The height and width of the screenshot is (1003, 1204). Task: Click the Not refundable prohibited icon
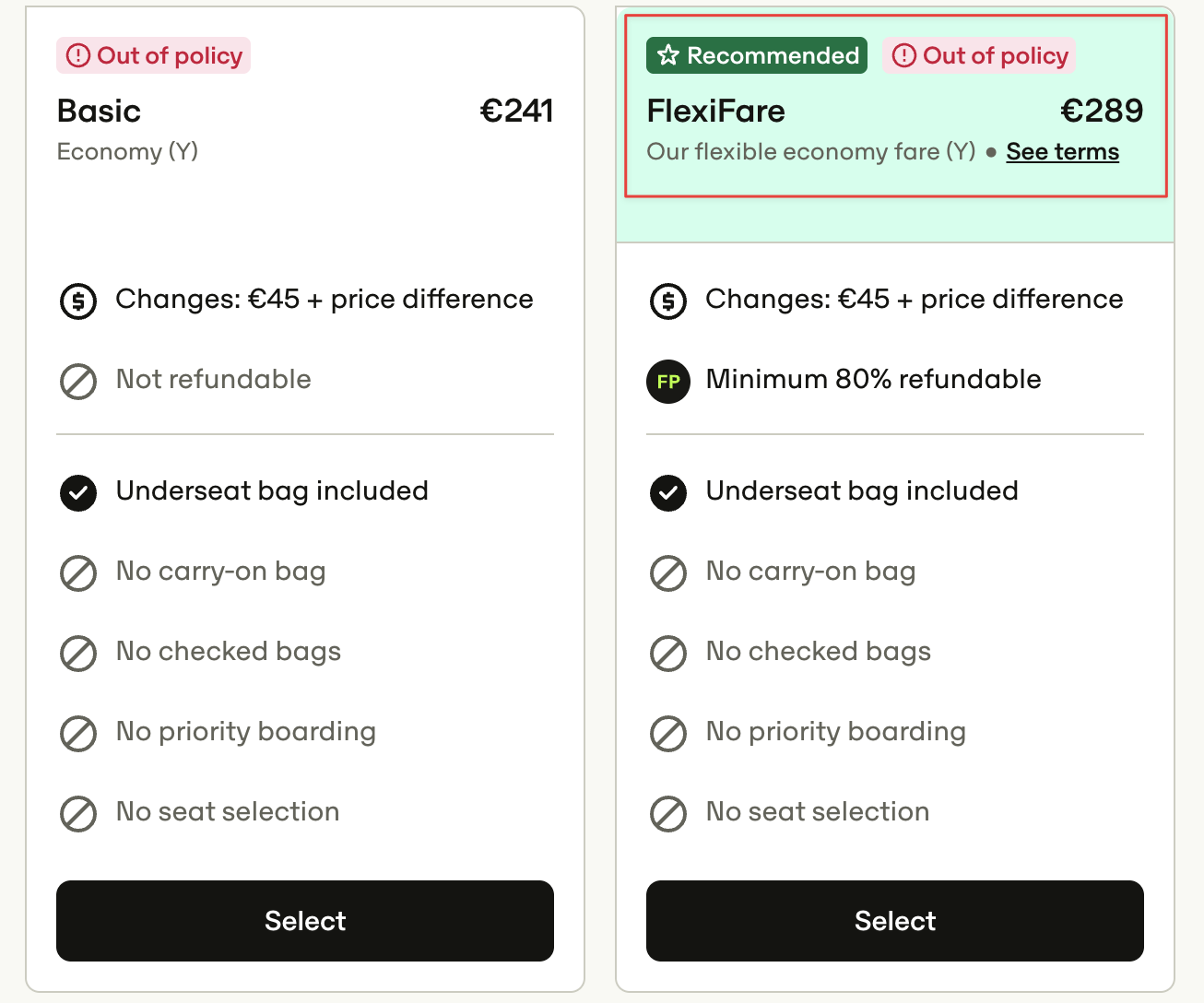78,382
